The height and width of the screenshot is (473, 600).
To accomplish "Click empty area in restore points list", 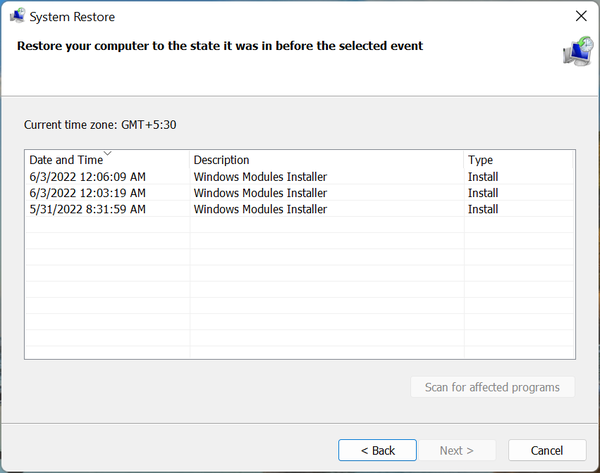I will [300, 290].
